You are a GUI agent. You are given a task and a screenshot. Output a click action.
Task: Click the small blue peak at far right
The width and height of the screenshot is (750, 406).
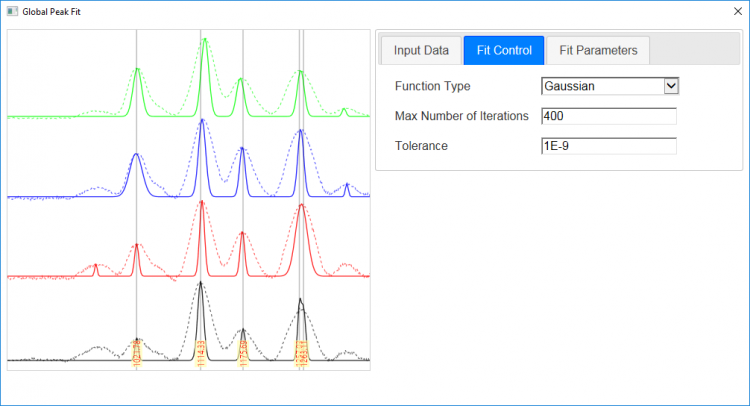pyautogui.click(x=347, y=187)
